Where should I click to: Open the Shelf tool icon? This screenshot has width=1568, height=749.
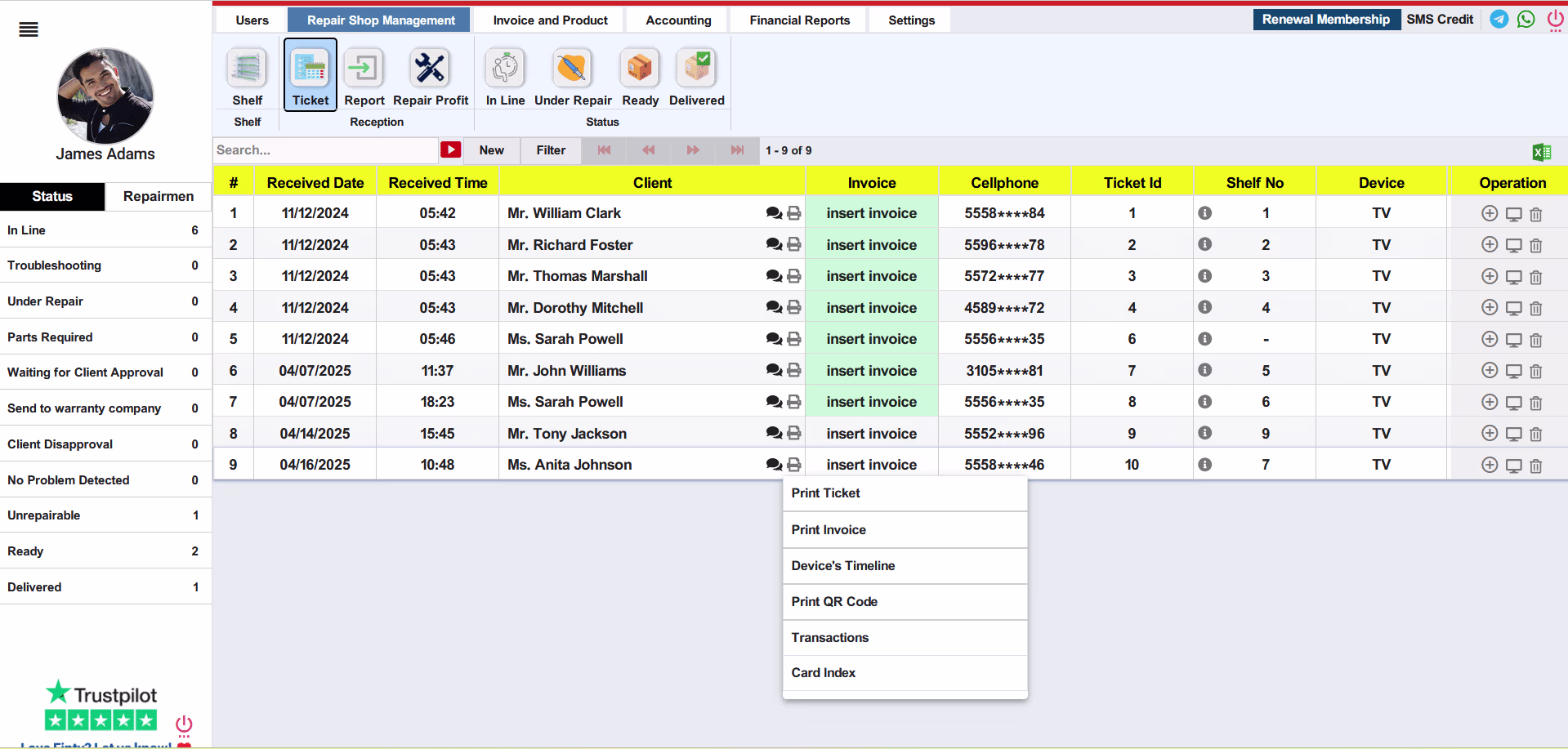pos(247,68)
